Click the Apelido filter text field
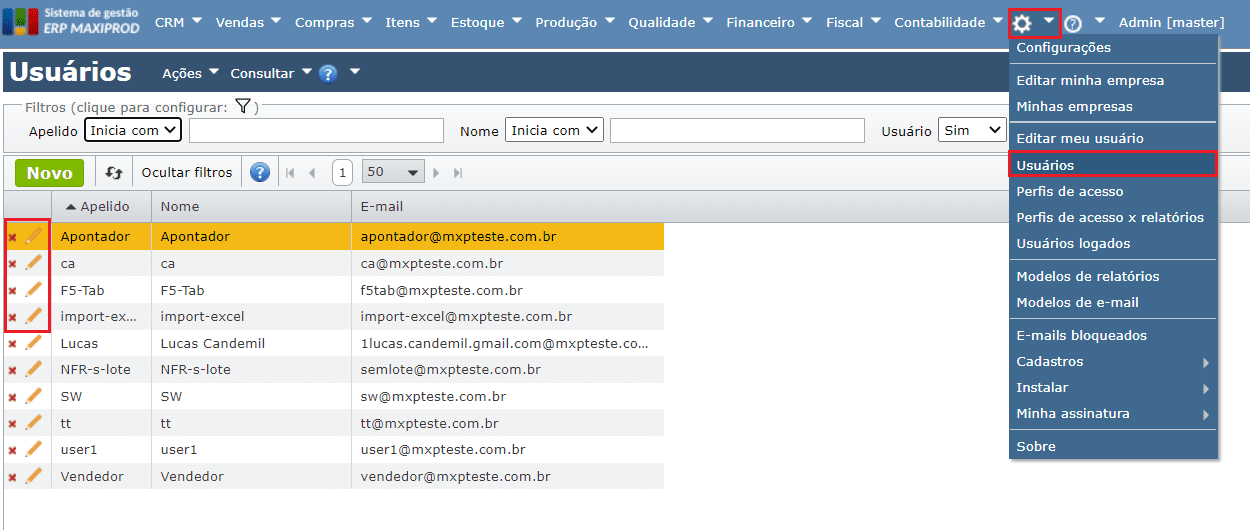The width and height of the screenshot is (1250, 530). [316, 131]
